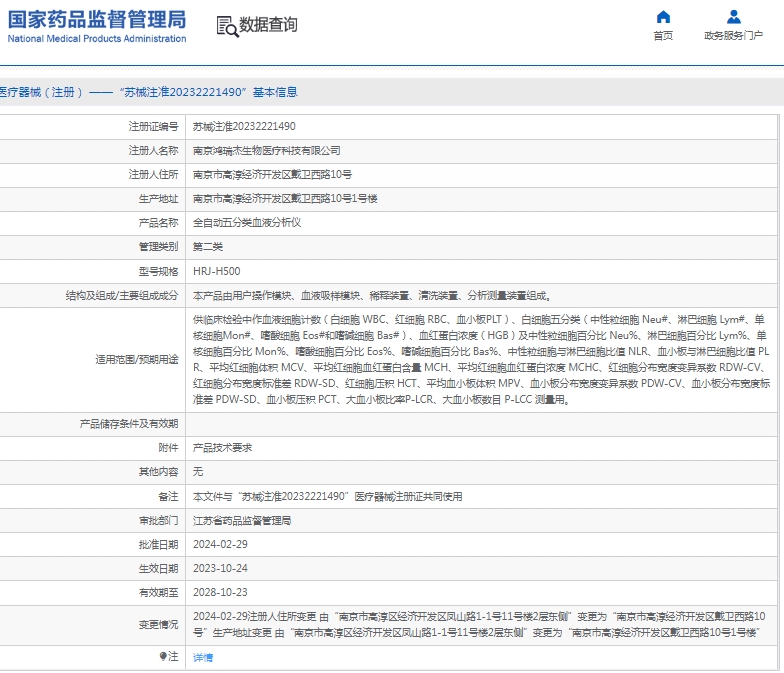Open the 政务服务门户 text link

click(x=733, y=36)
